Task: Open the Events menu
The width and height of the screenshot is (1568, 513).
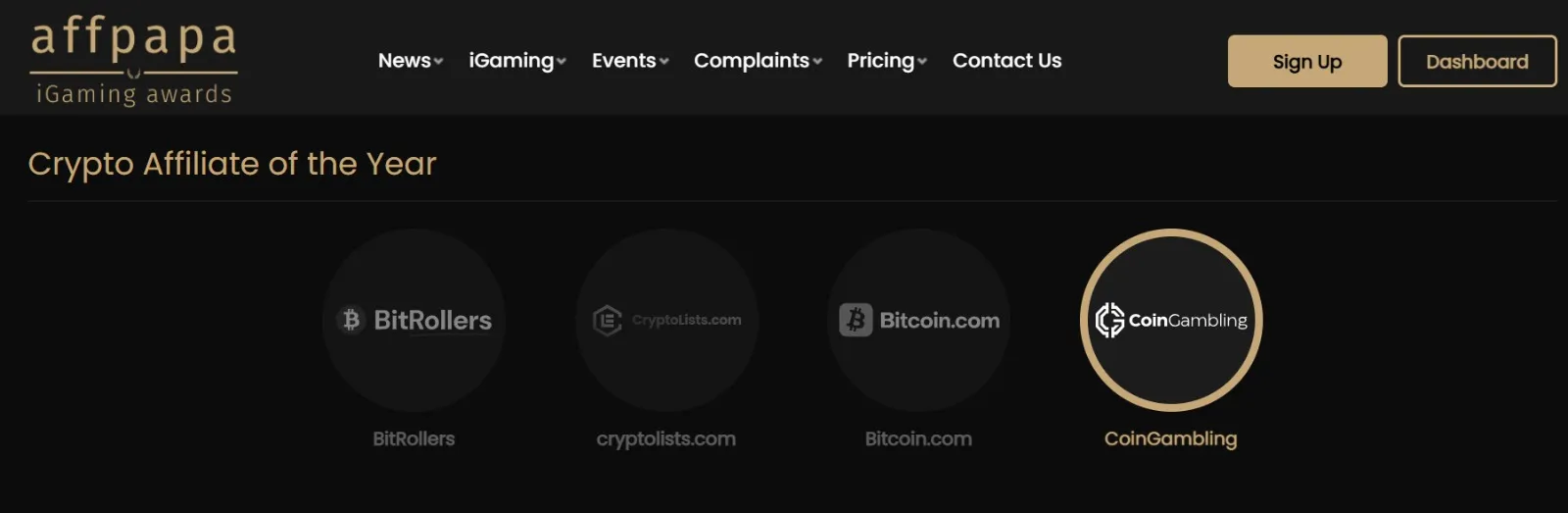Action: coord(623,61)
